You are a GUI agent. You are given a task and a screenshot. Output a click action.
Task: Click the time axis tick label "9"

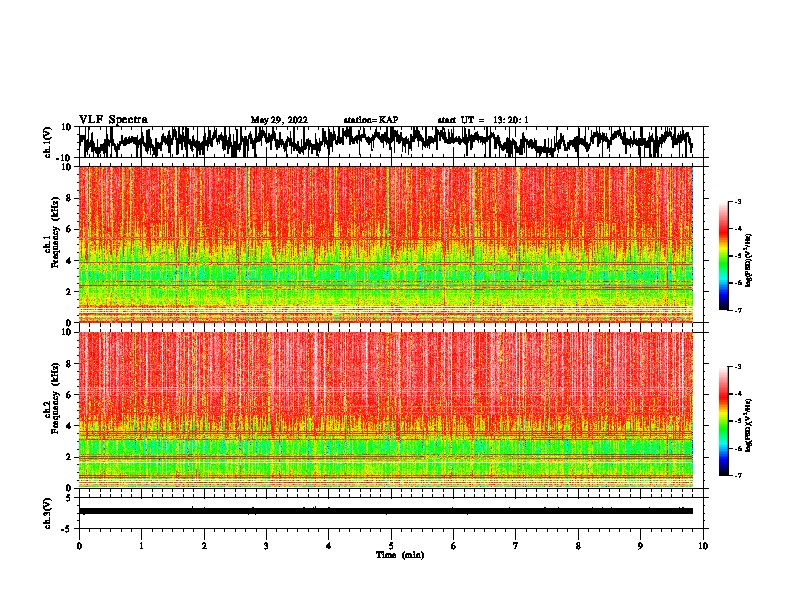[x=640, y=546]
